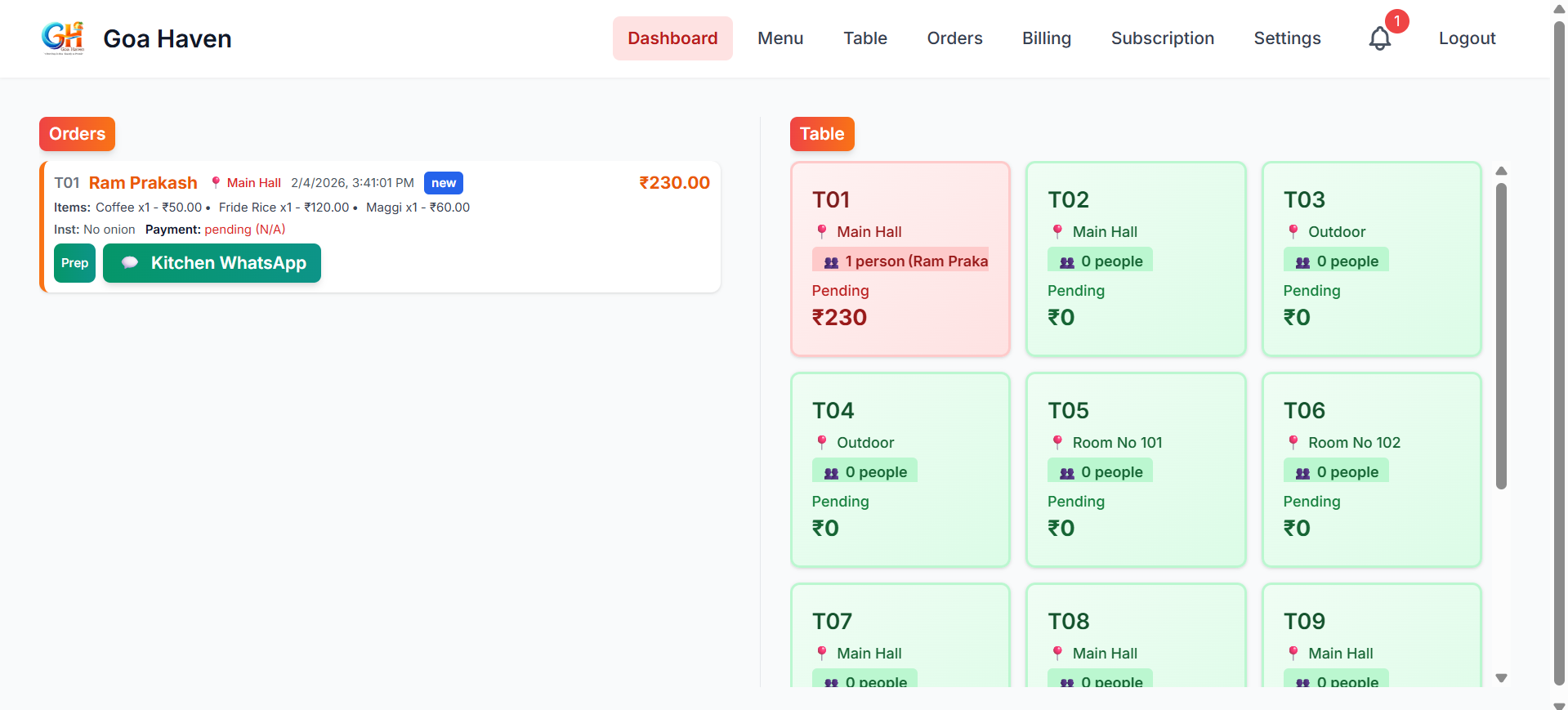Open the Menu page

(x=780, y=38)
